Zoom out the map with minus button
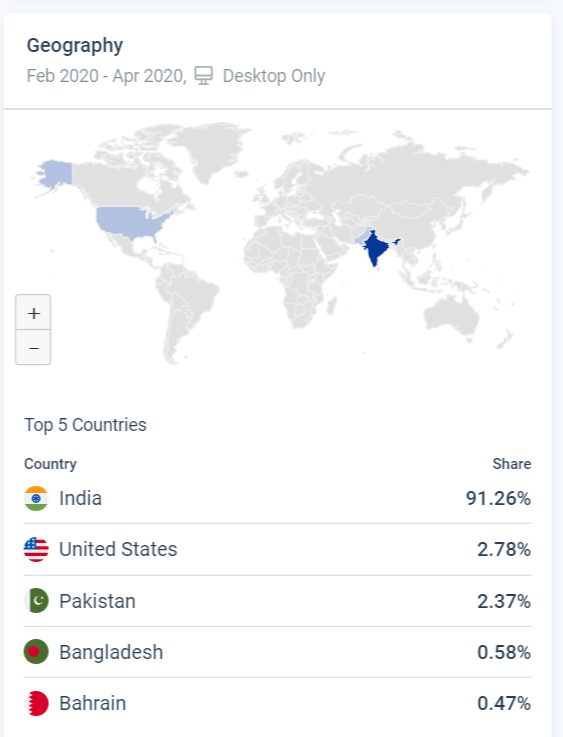The width and height of the screenshot is (563, 737). [33, 347]
